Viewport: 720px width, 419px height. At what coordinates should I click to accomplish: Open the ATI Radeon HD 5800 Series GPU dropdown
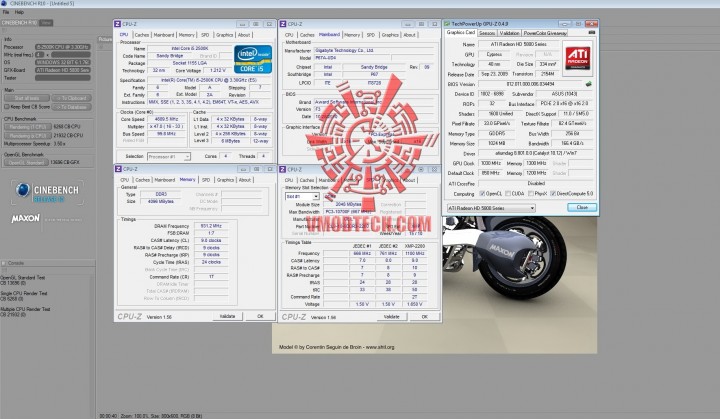[491, 208]
